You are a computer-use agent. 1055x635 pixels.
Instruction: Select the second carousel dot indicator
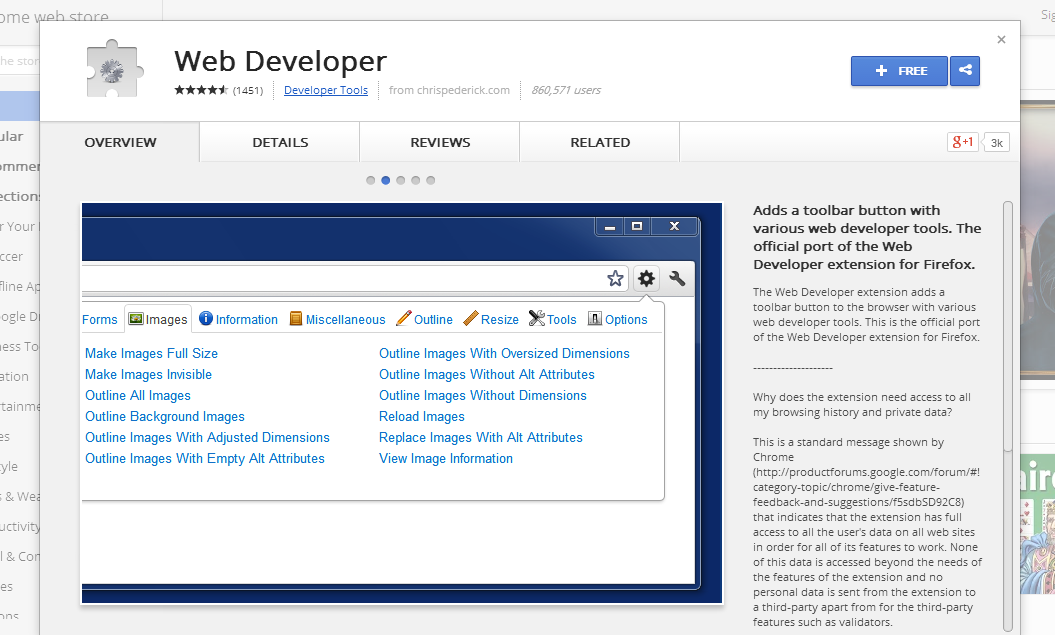click(385, 180)
